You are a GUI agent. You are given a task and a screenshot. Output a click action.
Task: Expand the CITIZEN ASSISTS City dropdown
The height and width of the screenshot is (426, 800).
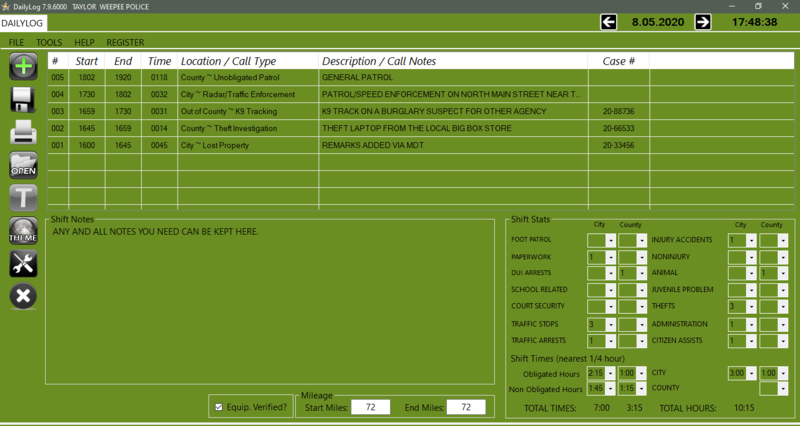pyautogui.click(x=751, y=341)
